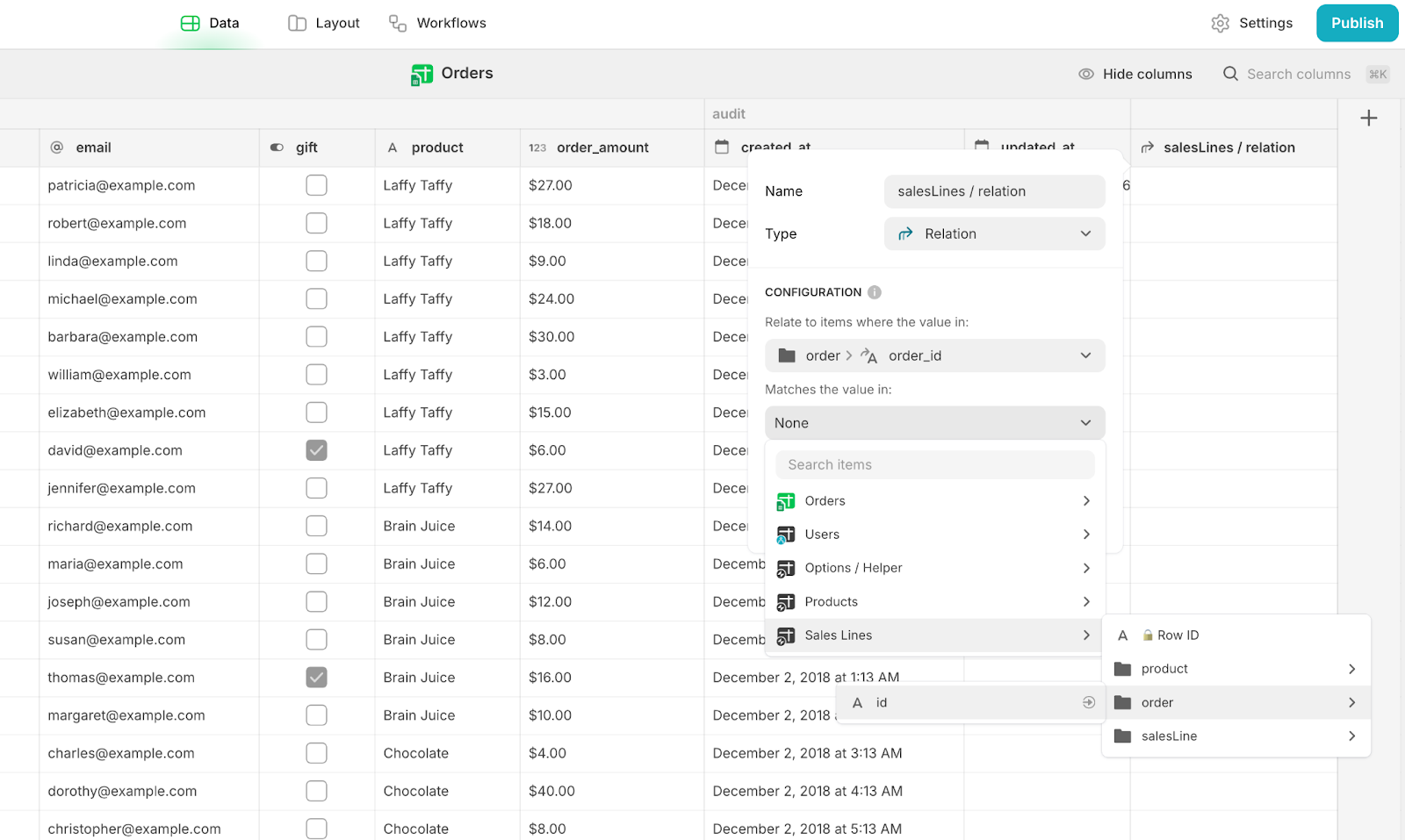
Task: Uncheck gift checkbox for david@example.com
Action: [x=316, y=450]
